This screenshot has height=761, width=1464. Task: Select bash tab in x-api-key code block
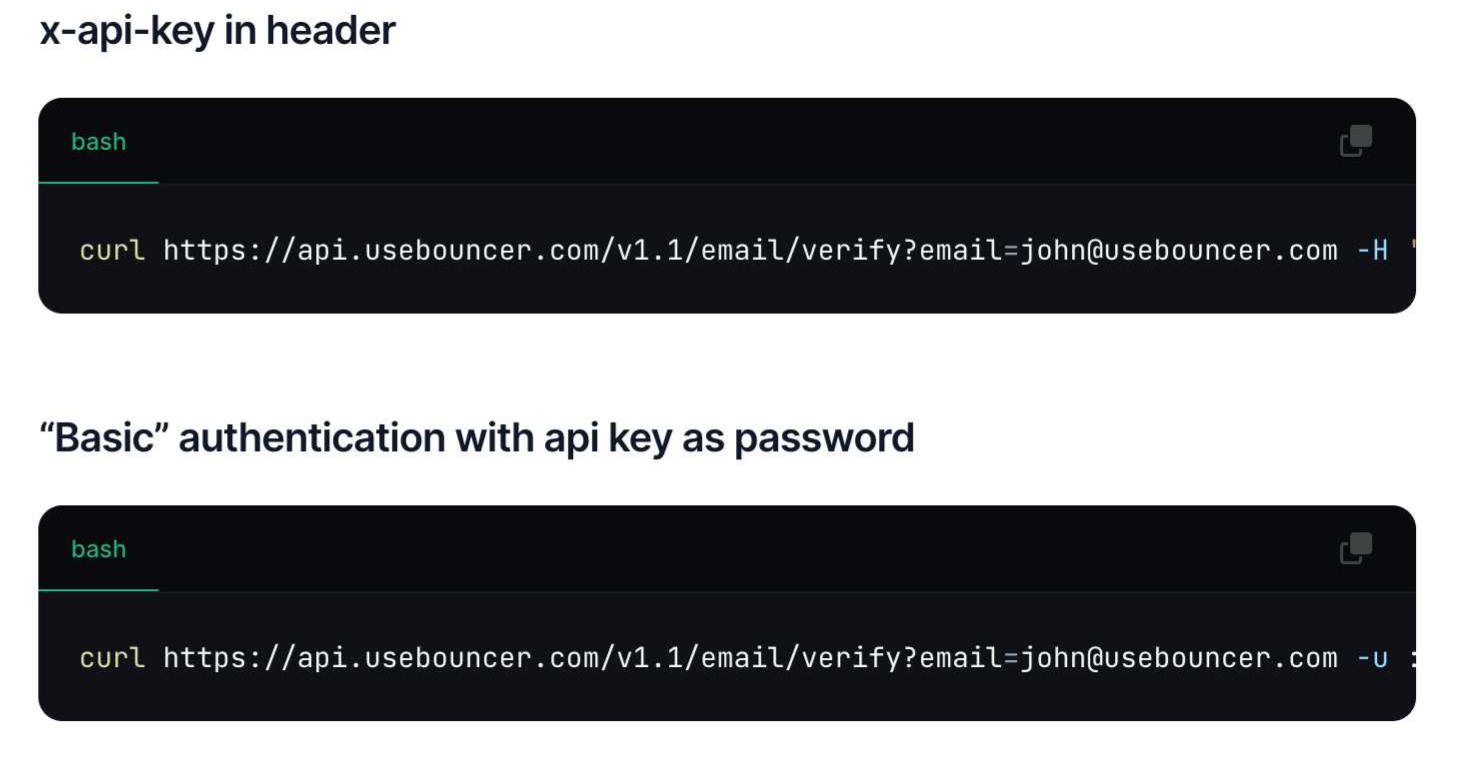coord(98,142)
